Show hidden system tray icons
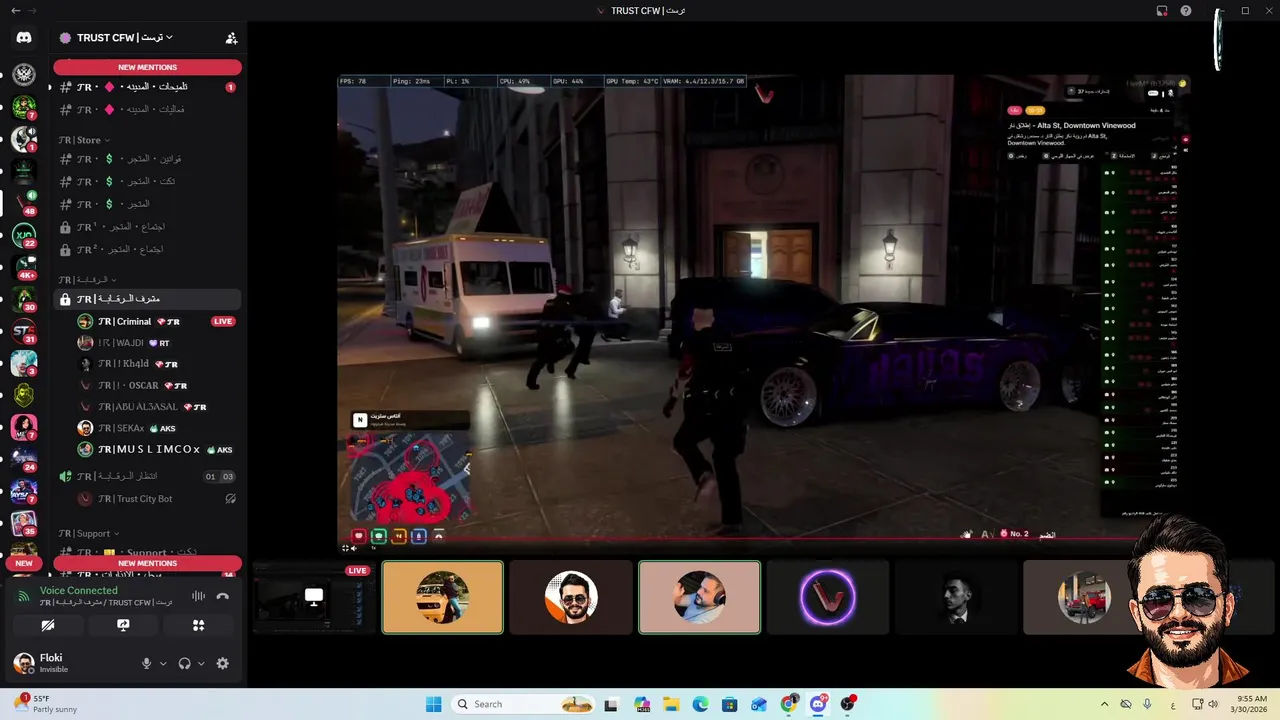The width and height of the screenshot is (1280, 720). pyautogui.click(x=1104, y=704)
